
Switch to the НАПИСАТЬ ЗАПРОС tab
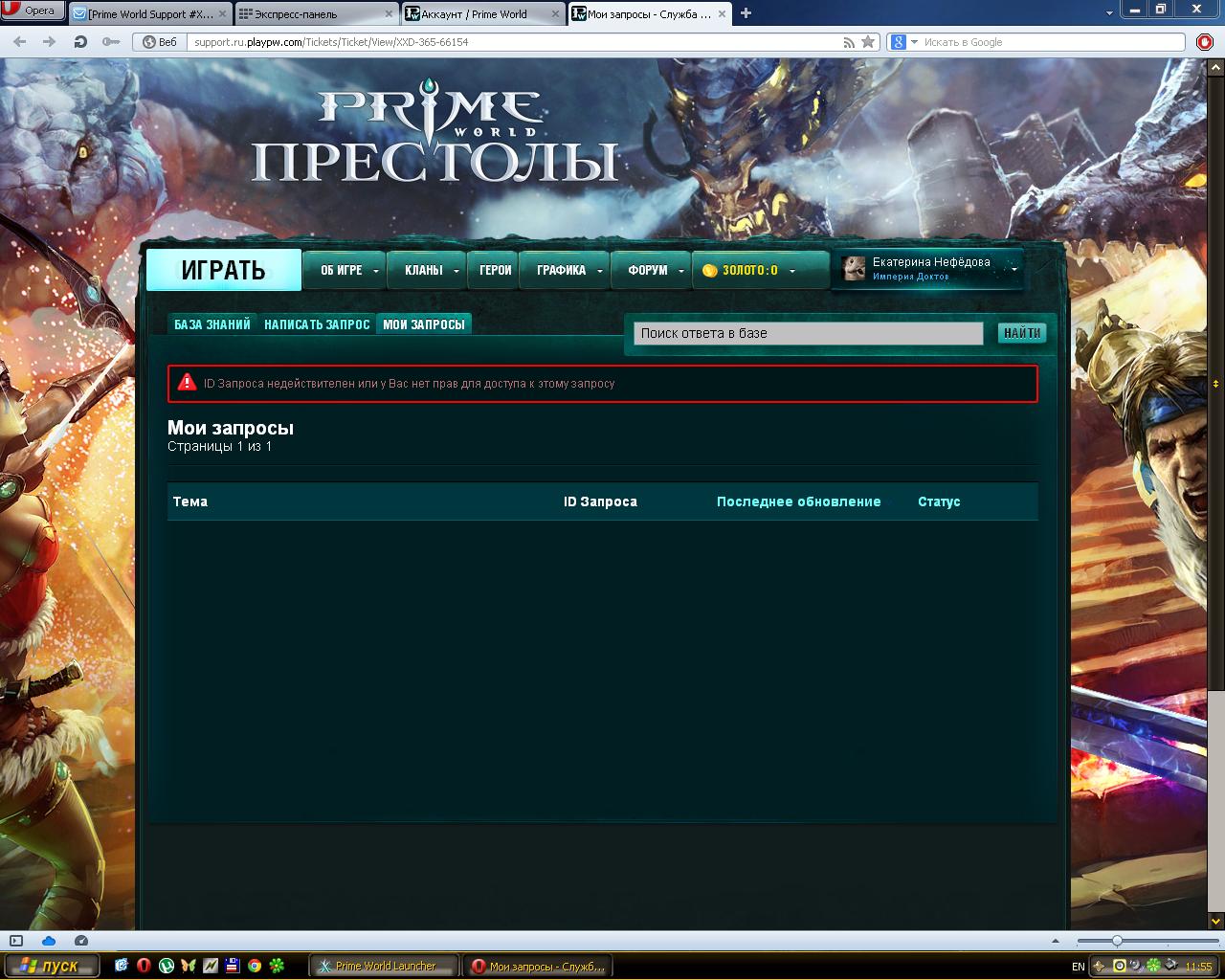point(317,324)
